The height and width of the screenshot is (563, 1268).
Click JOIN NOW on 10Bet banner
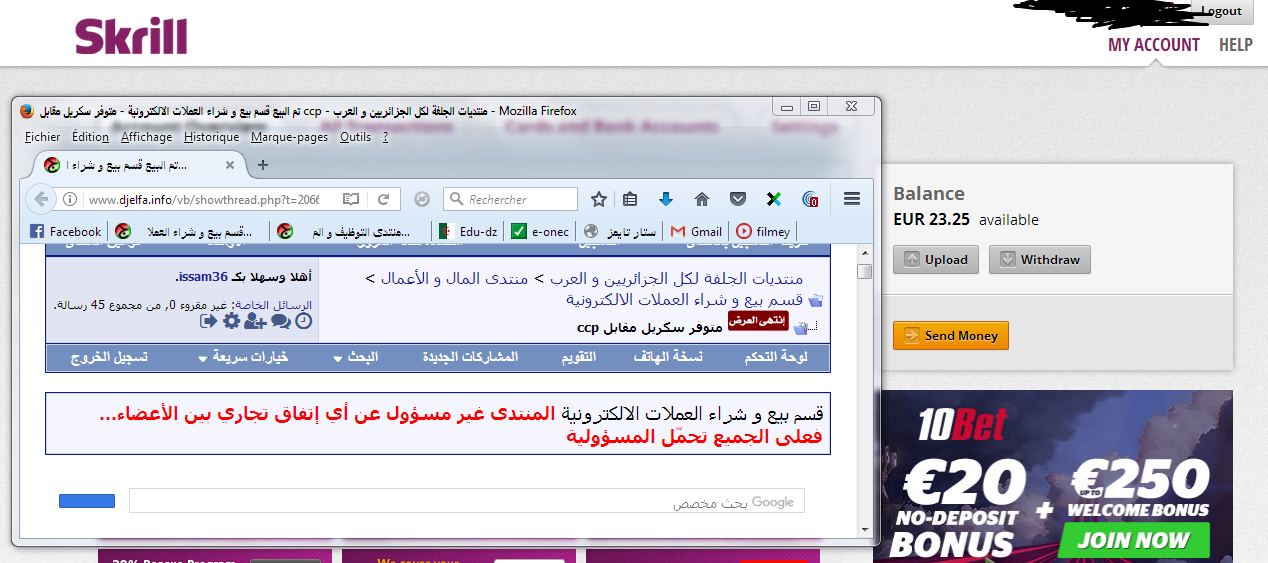(x=1133, y=540)
